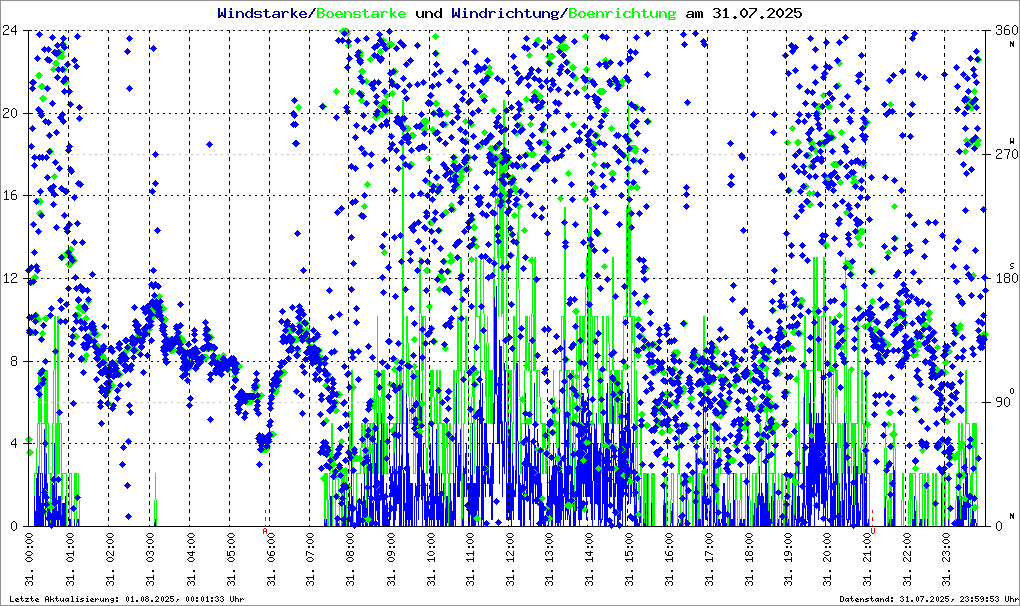
Task: Click the time label '31. 06:00'
Action: [x=271, y=559]
